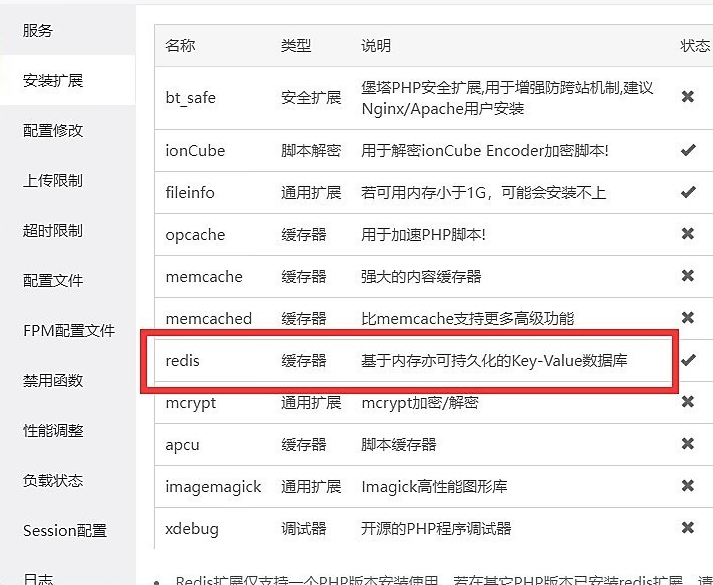Select the xdebug extension name
Viewport: 713px width, 585px height.
click(x=192, y=529)
